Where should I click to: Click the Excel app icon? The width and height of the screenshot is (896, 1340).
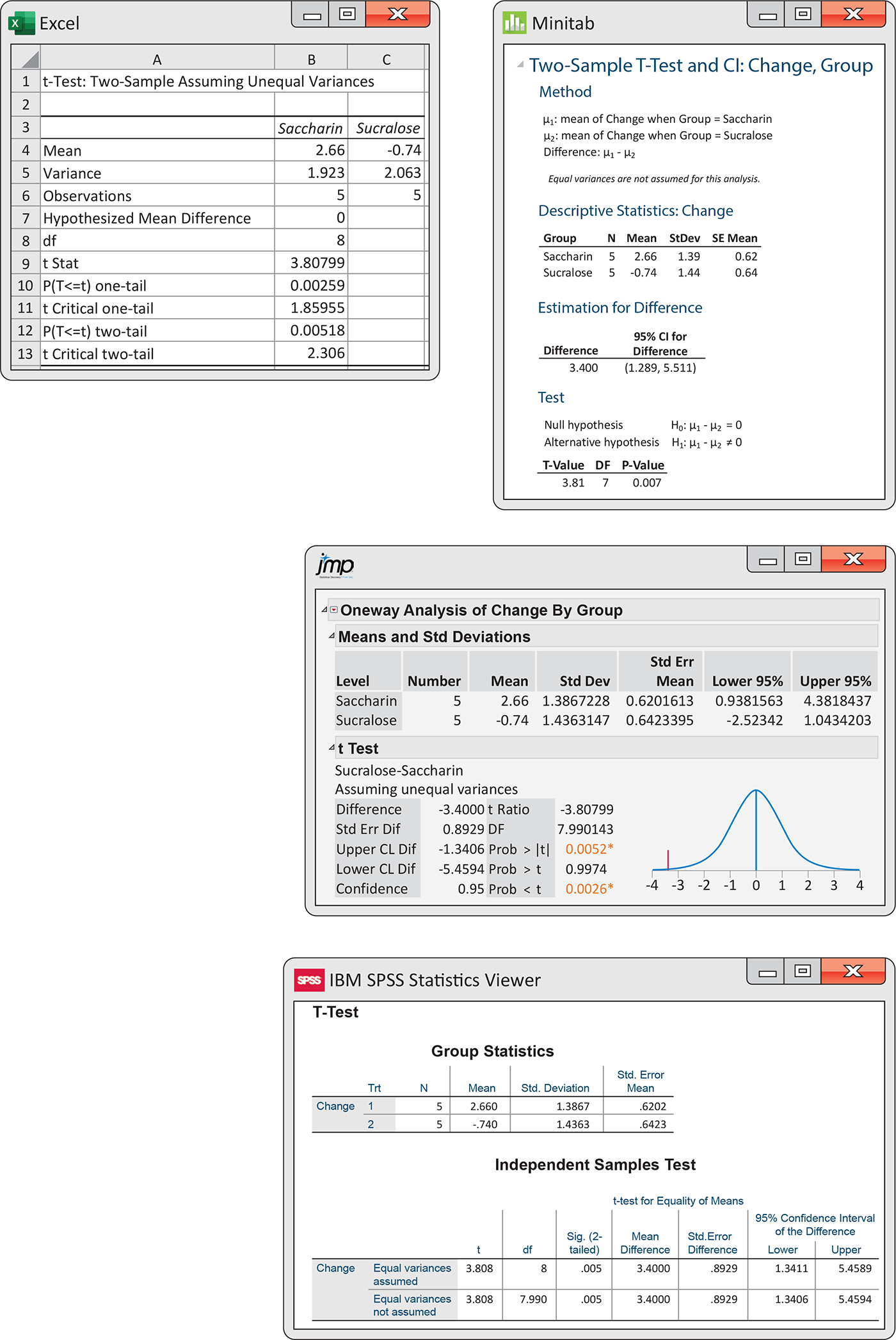21,23
